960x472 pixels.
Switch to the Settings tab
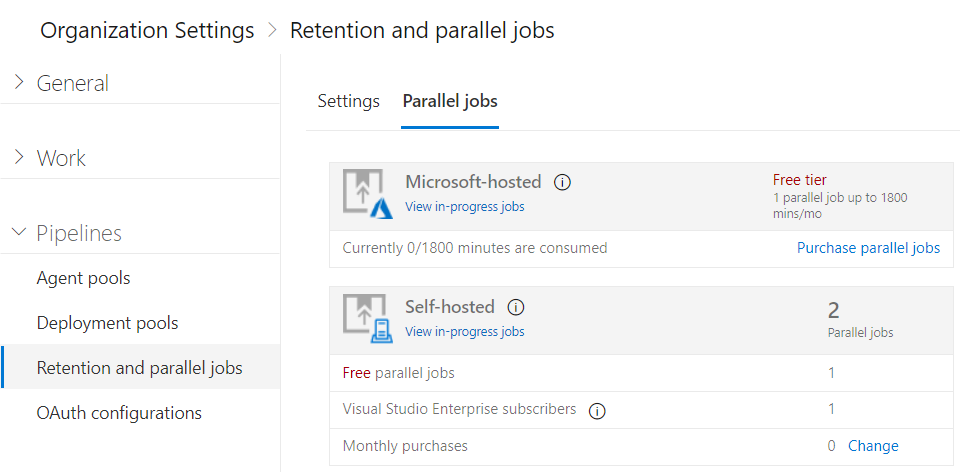click(x=348, y=101)
